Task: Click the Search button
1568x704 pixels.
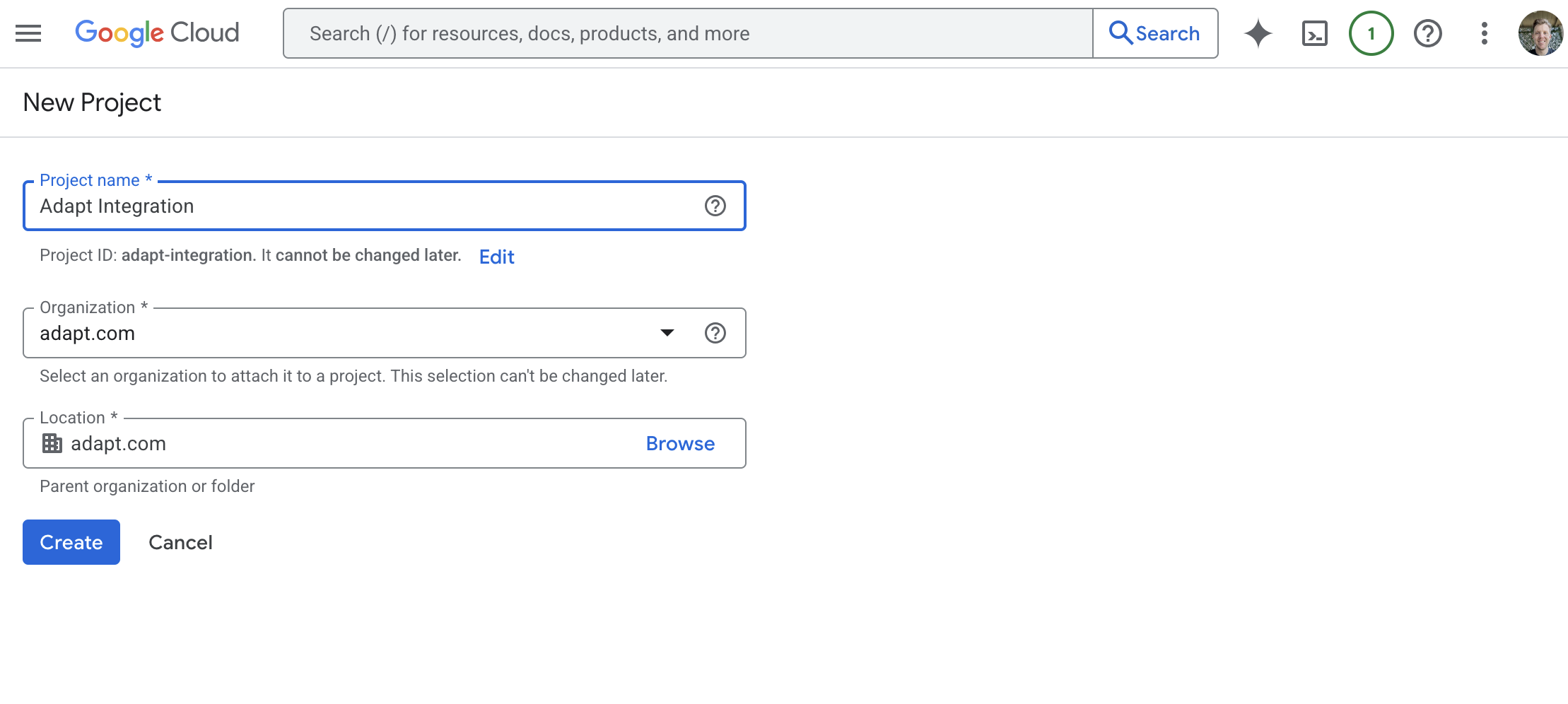Action: (x=1155, y=33)
